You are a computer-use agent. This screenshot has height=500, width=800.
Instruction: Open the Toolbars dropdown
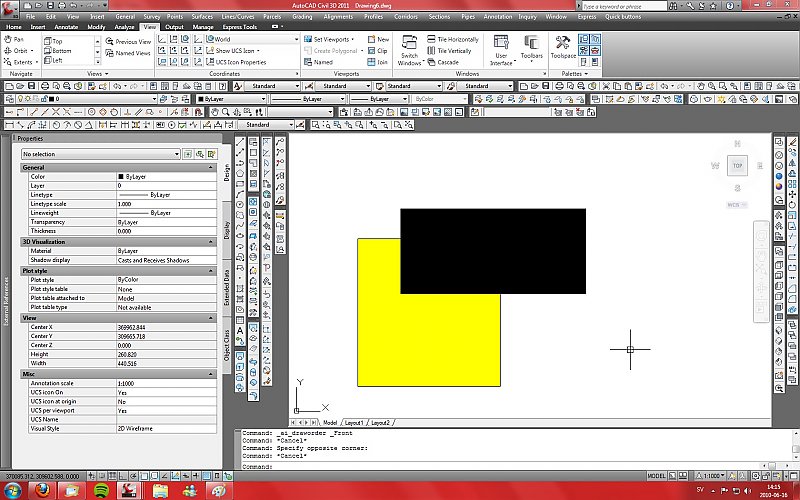[532, 48]
